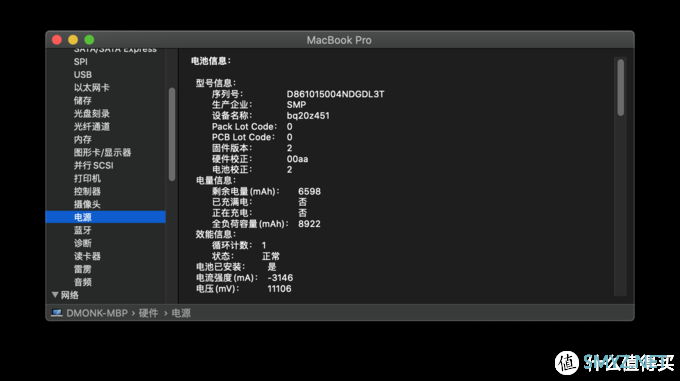Click the 电池信息 heading
This screenshot has height=381, width=680.
(211, 61)
